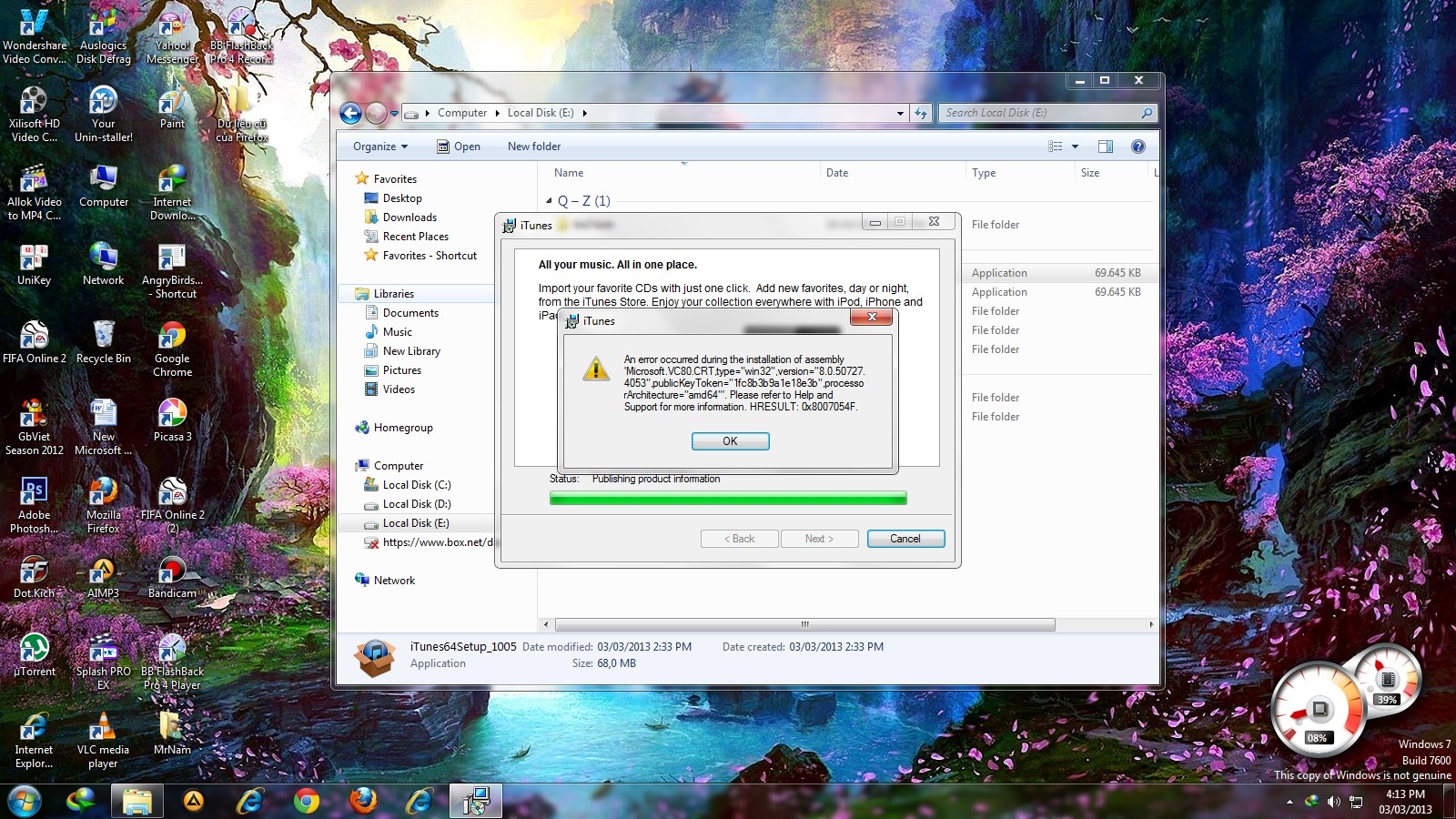Select Recent Places in Favorites
This screenshot has height=819, width=1456.
(x=415, y=237)
